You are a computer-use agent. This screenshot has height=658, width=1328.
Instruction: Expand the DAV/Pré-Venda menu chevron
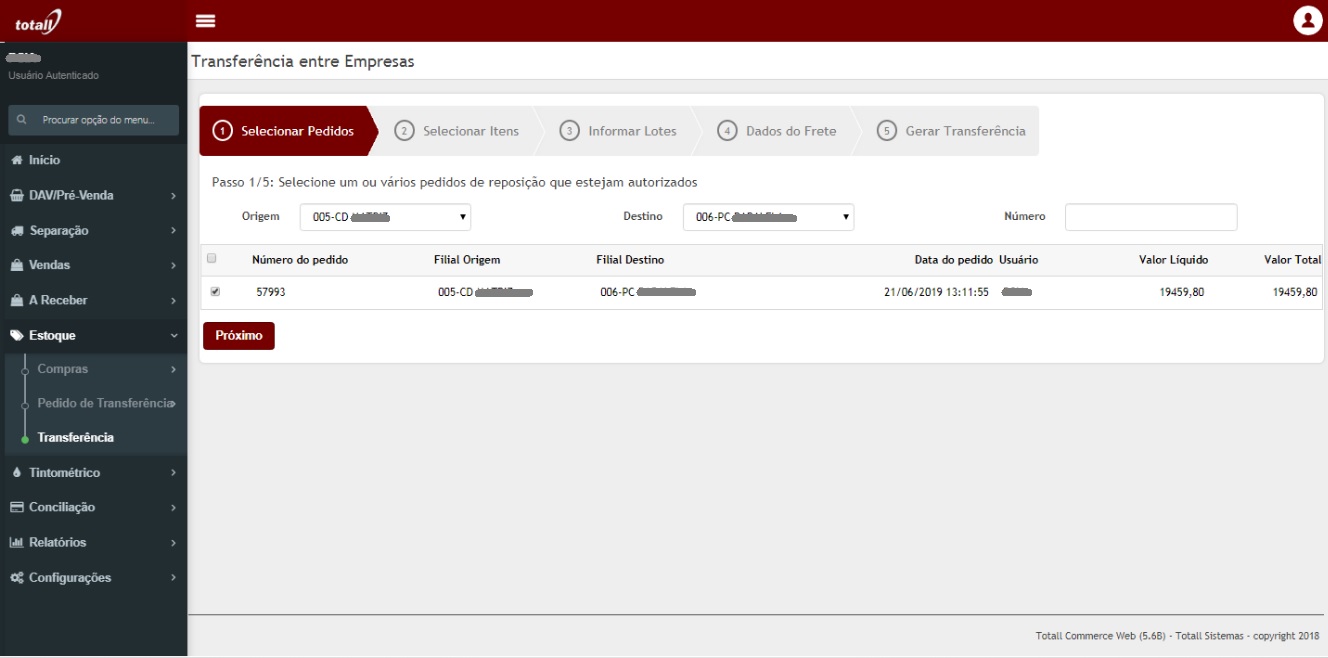173,196
